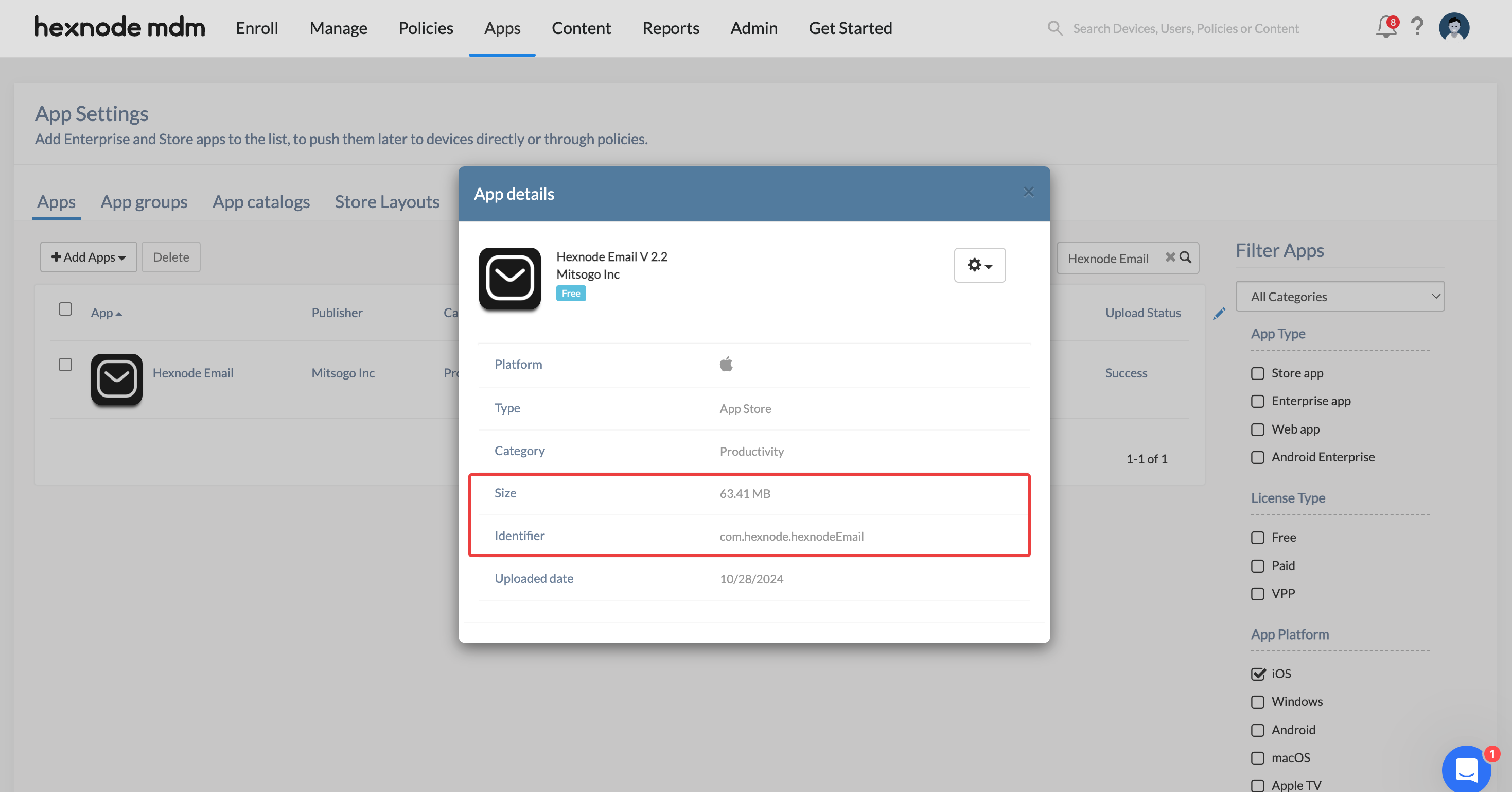Click the 1-1 of 1 pagination text

tap(1147, 459)
